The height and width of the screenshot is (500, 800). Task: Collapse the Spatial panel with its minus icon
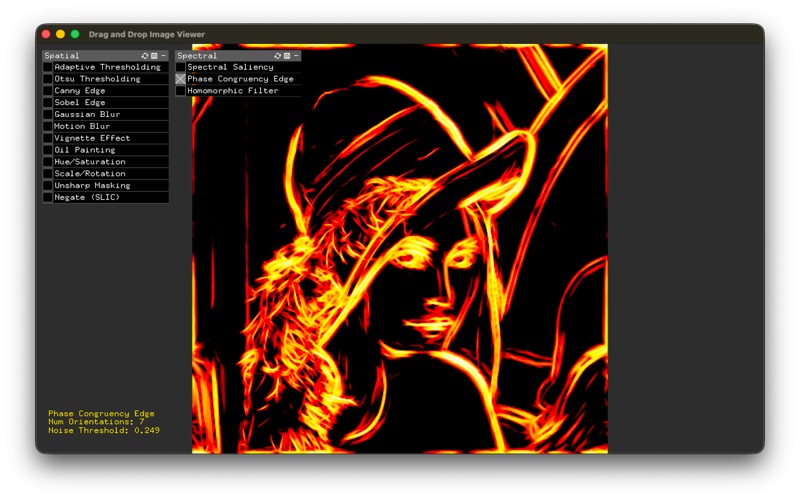pyautogui.click(x=163, y=56)
